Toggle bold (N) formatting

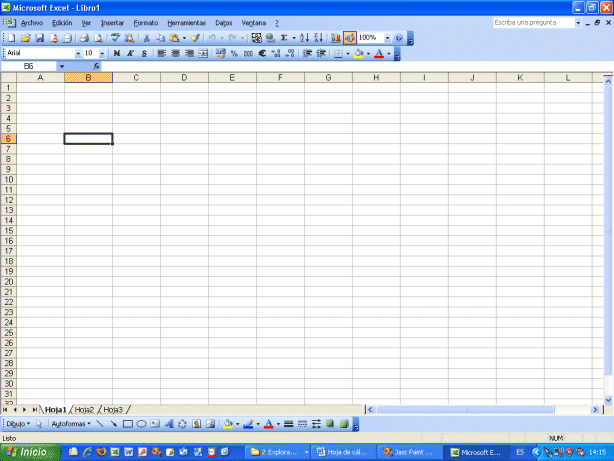tap(116, 54)
